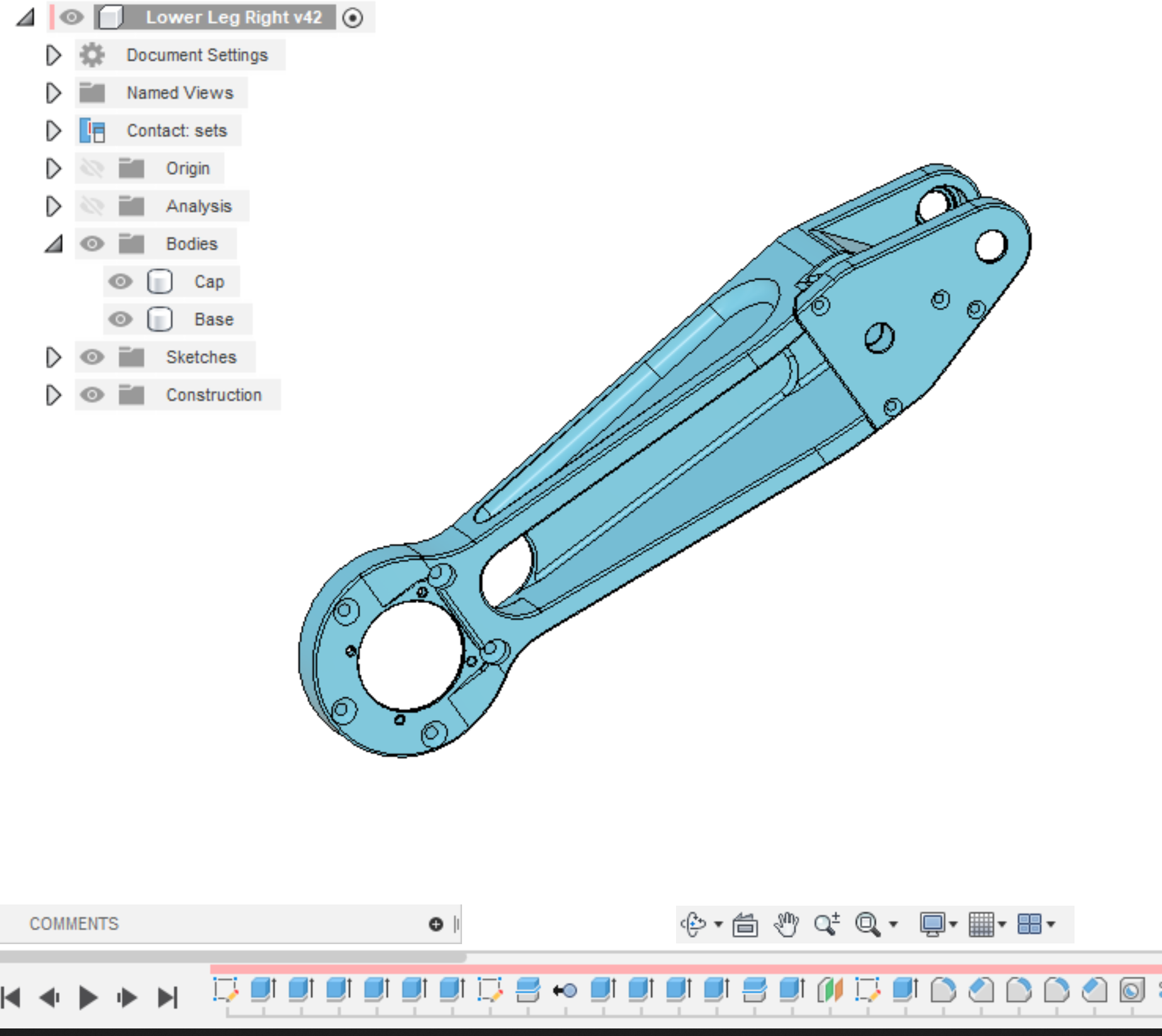Open the COMMENTS panel
The height and width of the screenshot is (1036, 1162).
click(x=74, y=924)
